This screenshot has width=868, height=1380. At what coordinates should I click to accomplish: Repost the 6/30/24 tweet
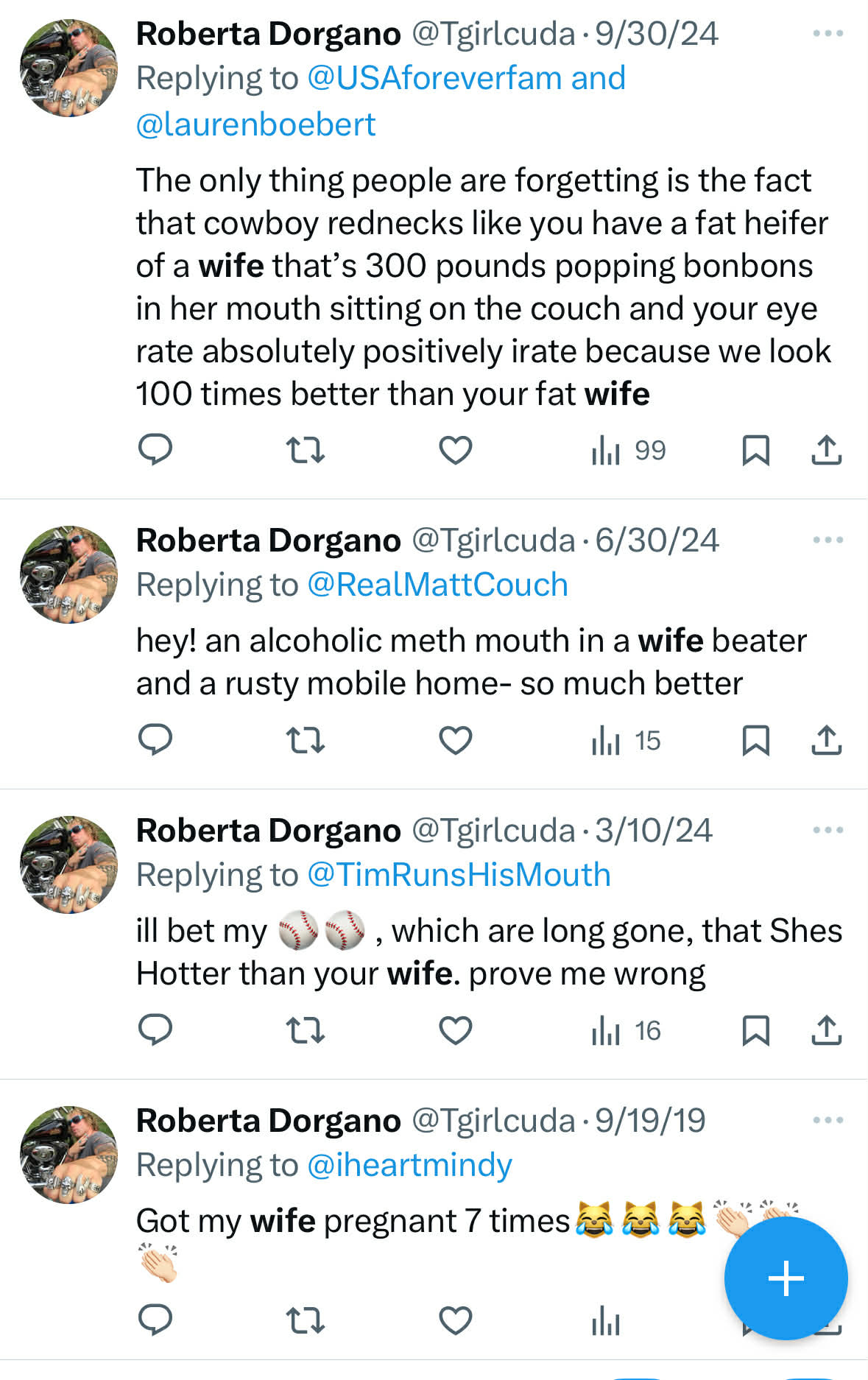[x=305, y=740]
